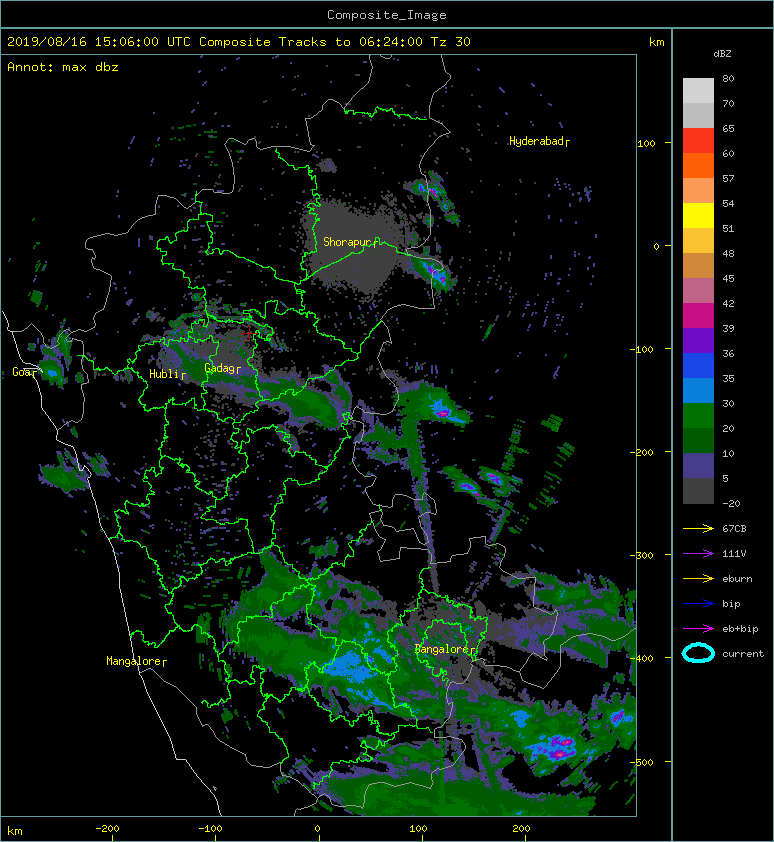Click the -500 y-axis tick label
774x842 pixels.
tap(641, 762)
